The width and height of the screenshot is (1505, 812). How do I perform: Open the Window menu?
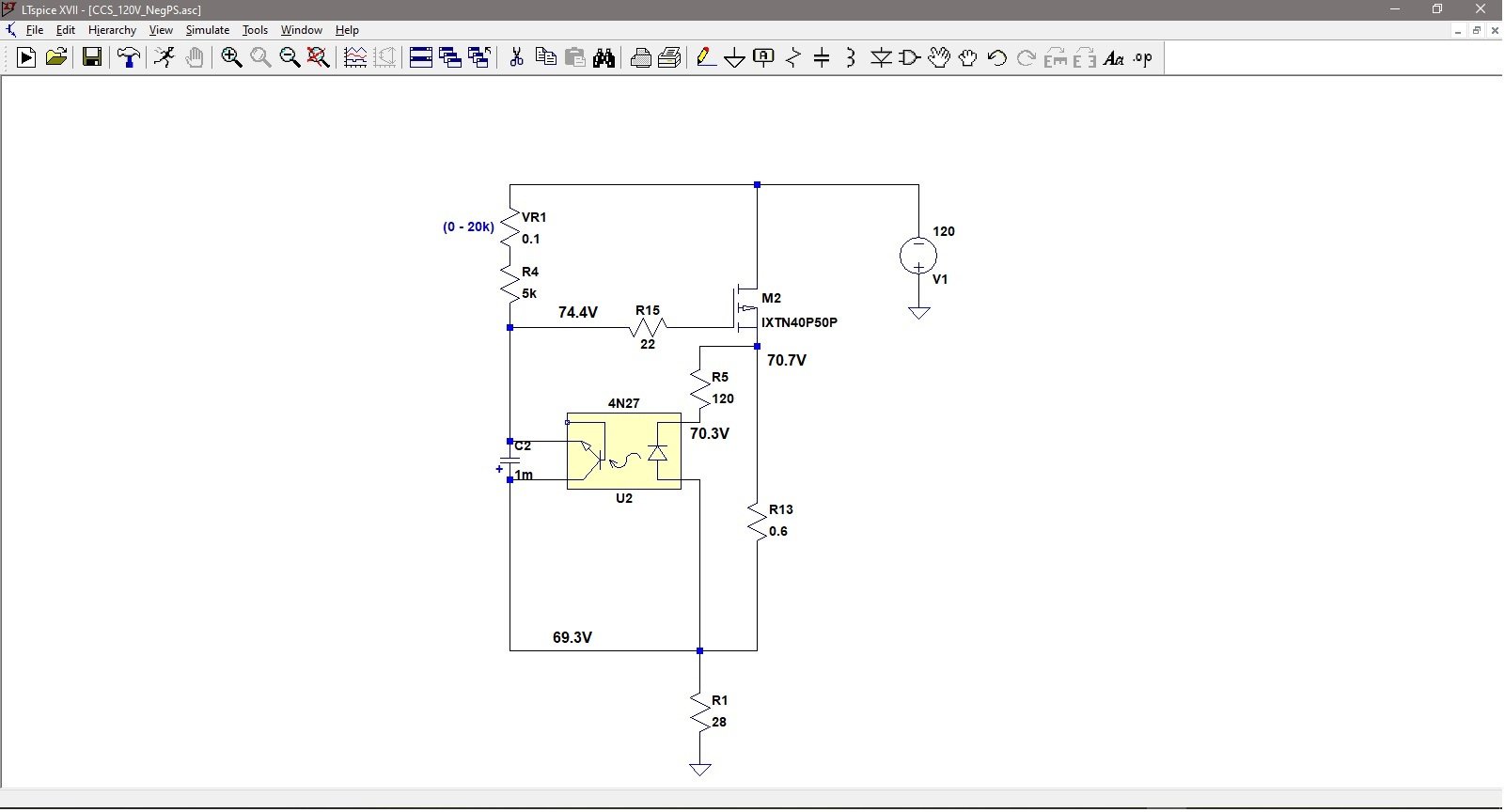pos(302,30)
